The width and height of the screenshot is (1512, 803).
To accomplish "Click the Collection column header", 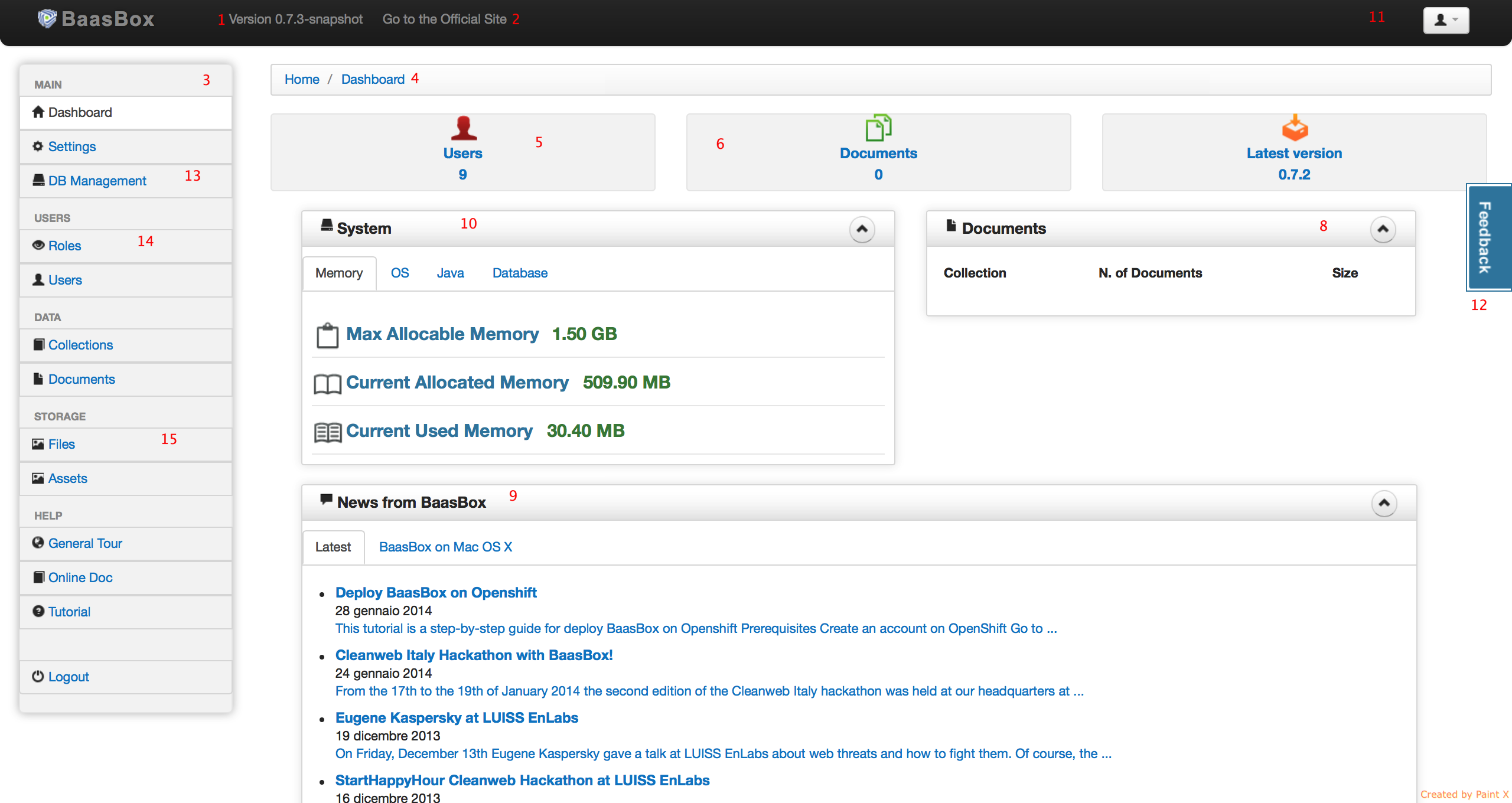I will 975,273.
